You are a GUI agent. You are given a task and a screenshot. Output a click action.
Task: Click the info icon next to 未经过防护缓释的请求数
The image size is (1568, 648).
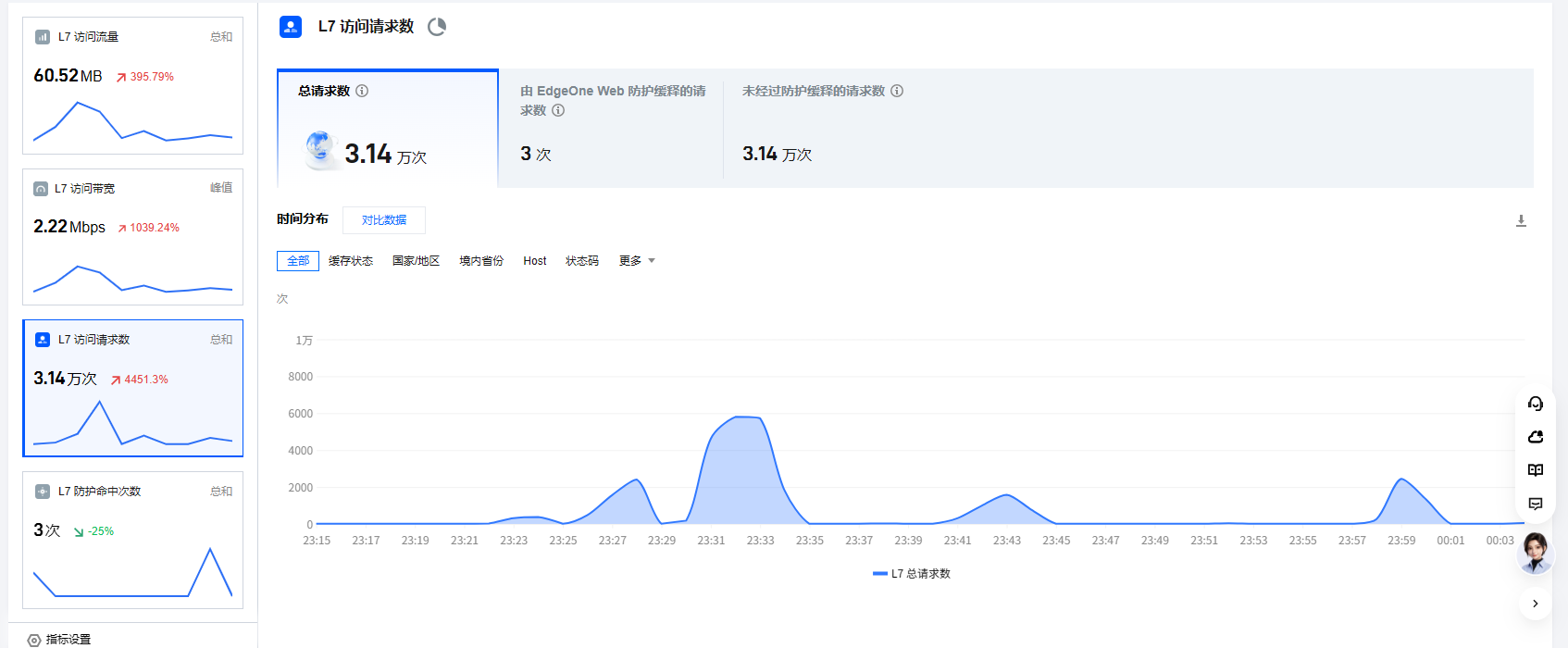click(x=897, y=91)
